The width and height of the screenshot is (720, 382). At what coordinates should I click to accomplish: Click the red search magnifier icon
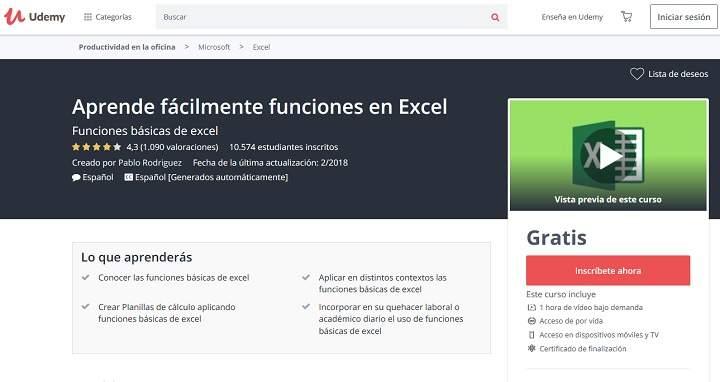[x=495, y=17]
